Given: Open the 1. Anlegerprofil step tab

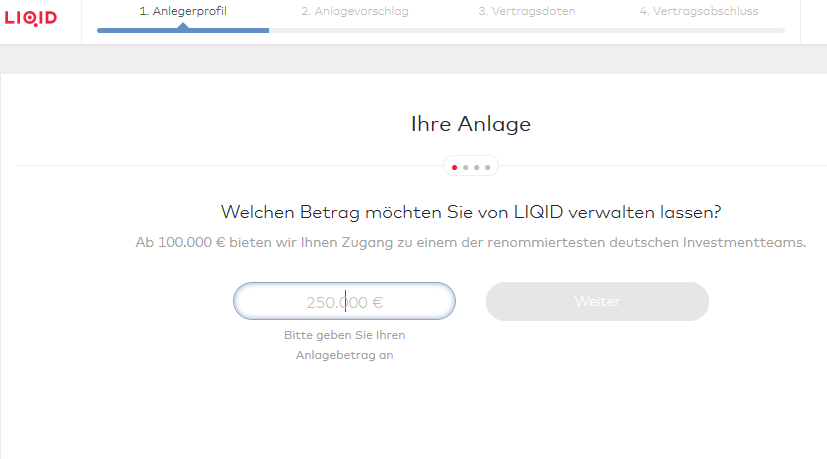Looking at the screenshot, I should coord(183,11).
